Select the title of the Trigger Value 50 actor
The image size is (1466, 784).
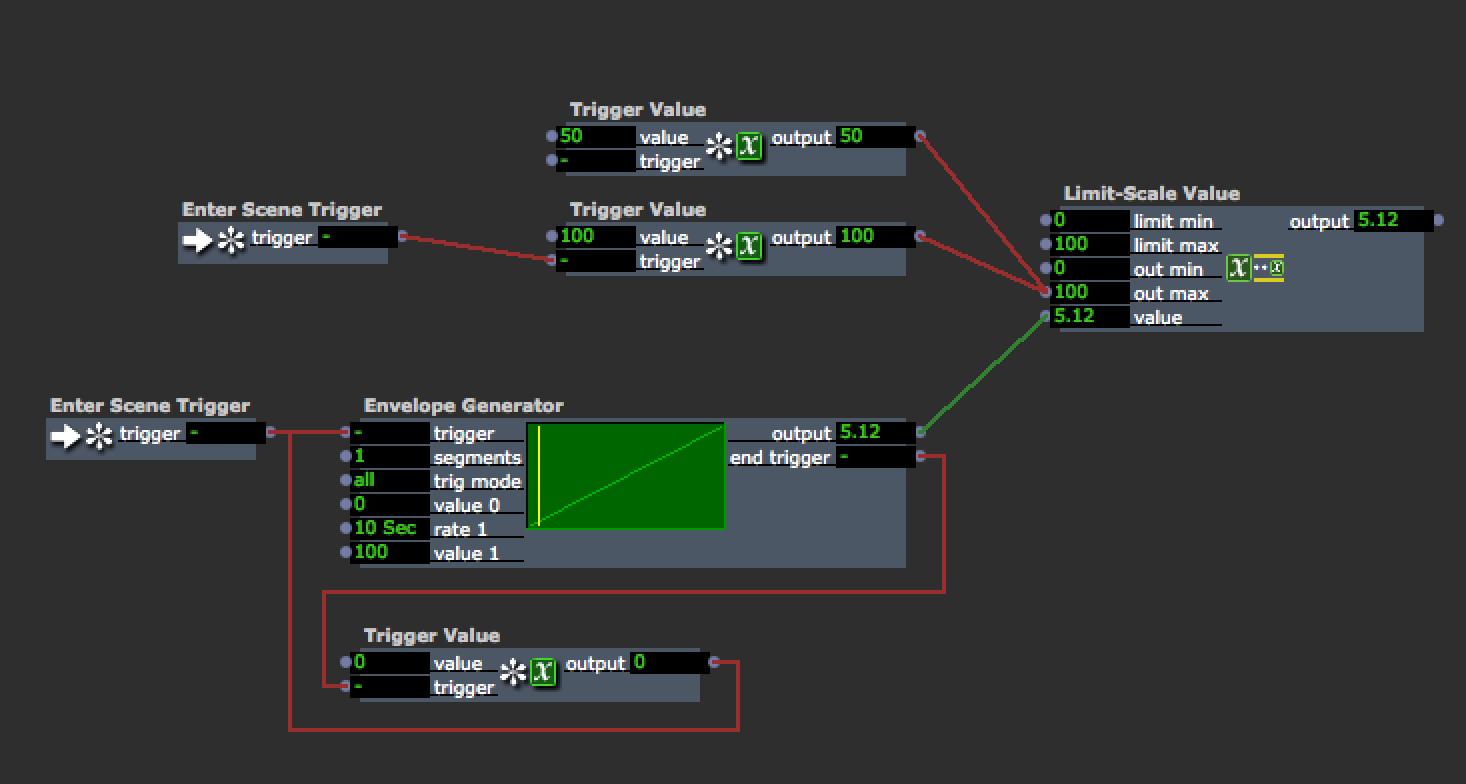[638, 110]
